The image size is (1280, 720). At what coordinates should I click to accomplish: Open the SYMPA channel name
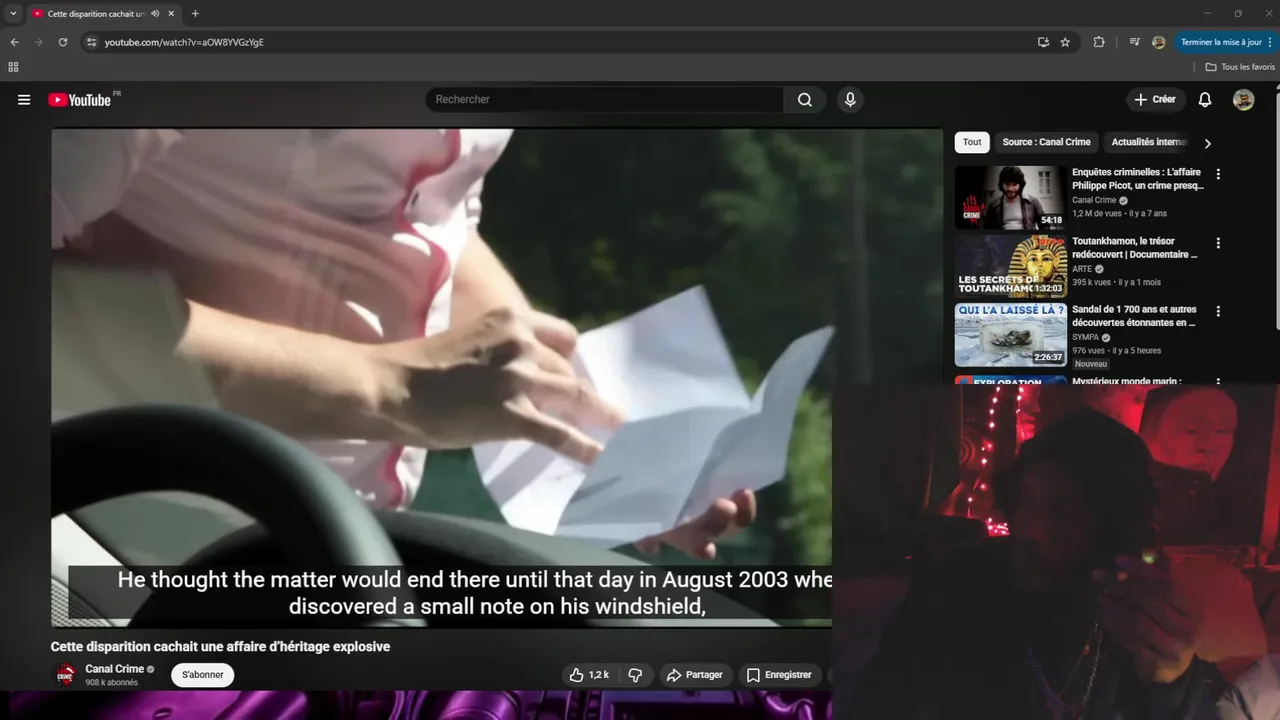pyautogui.click(x=1085, y=338)
